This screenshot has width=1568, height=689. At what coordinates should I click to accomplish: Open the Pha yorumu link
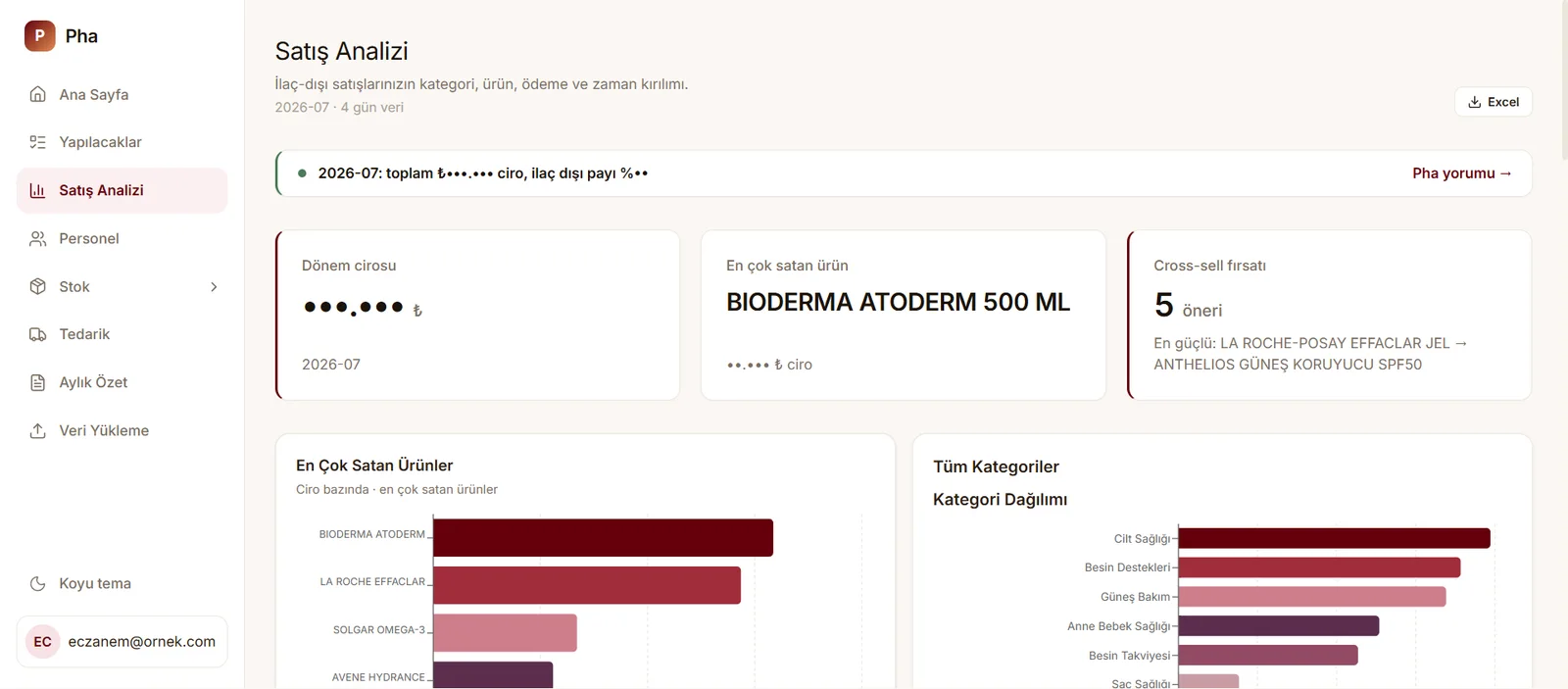pos(1462,173)
